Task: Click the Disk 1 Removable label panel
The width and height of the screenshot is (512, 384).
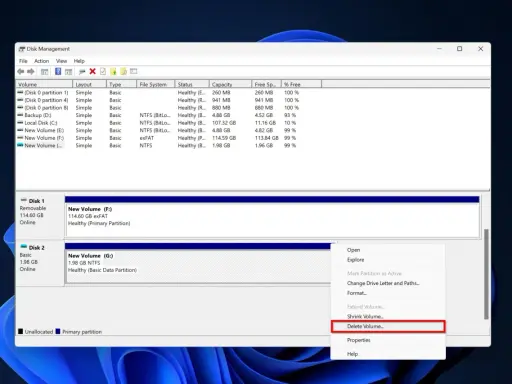Action: (x=40, y=217)
